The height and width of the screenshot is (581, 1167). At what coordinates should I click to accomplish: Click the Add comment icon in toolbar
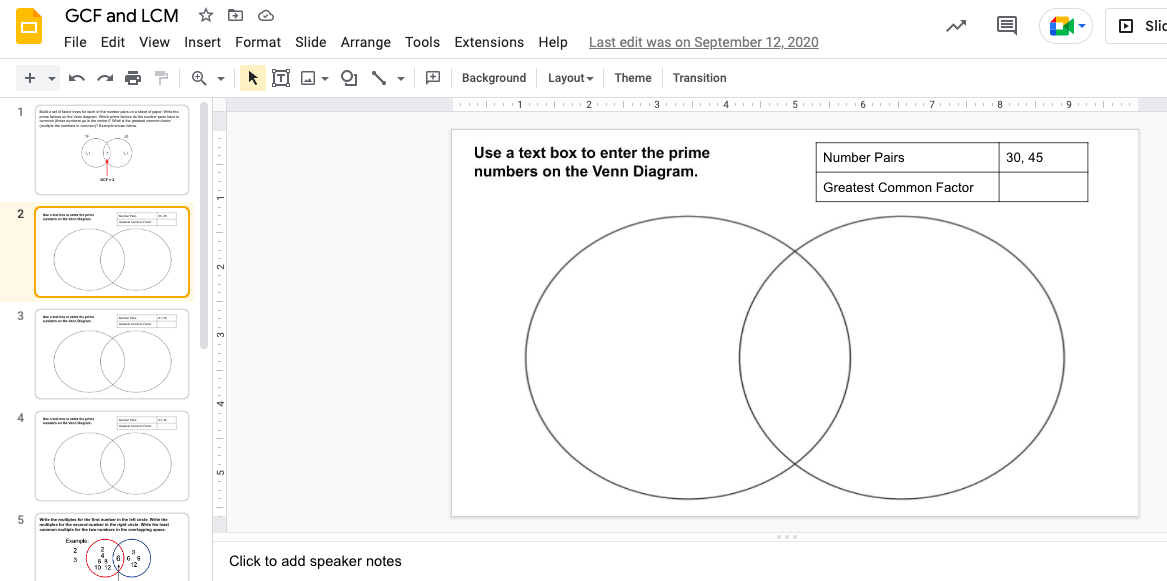coord(433,78)
